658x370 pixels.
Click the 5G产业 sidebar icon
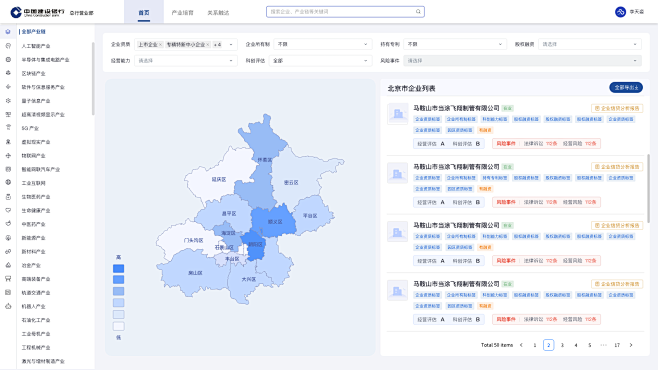coord(8,128)
